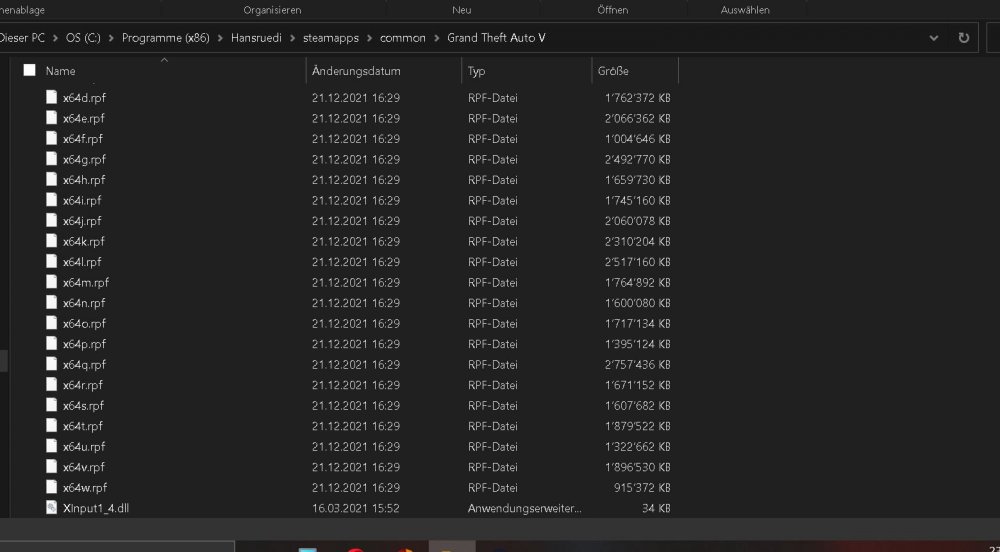
Task: Click the file icon of x64m.rpf
Action: point(52,282)
